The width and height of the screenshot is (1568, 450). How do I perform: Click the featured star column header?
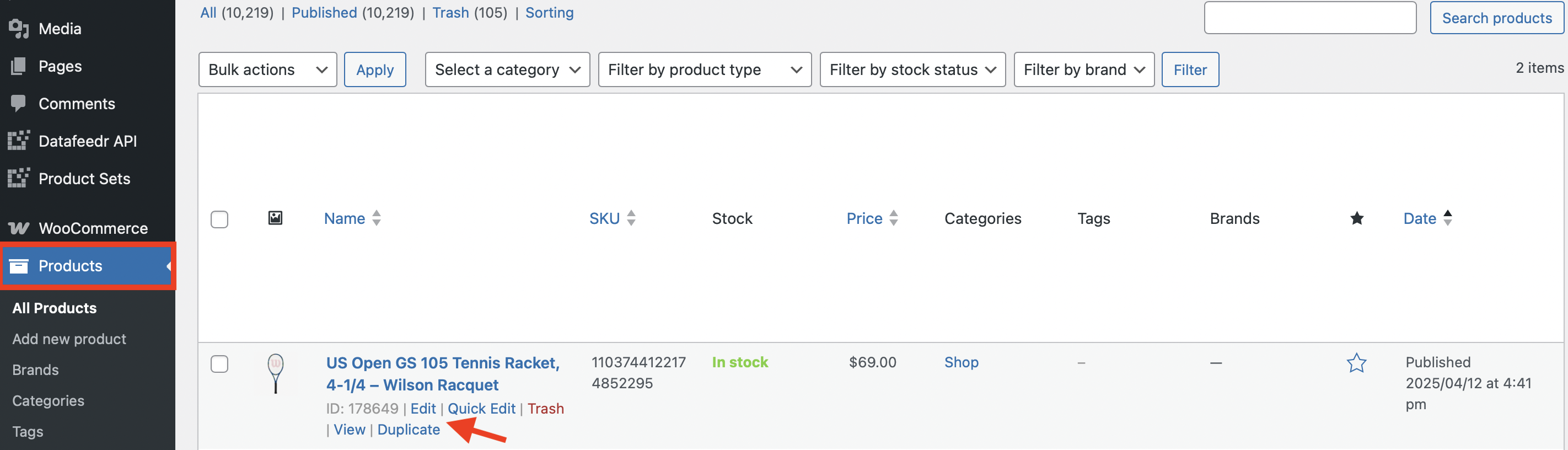(1357, 218)
